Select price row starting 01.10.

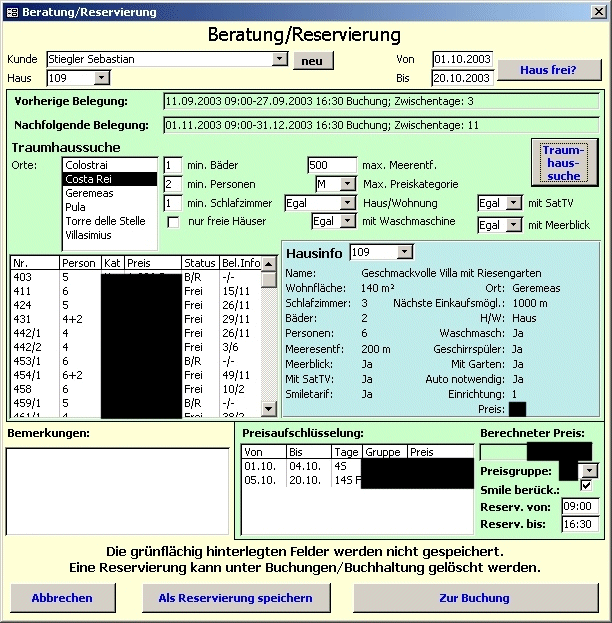coord(357,466)
